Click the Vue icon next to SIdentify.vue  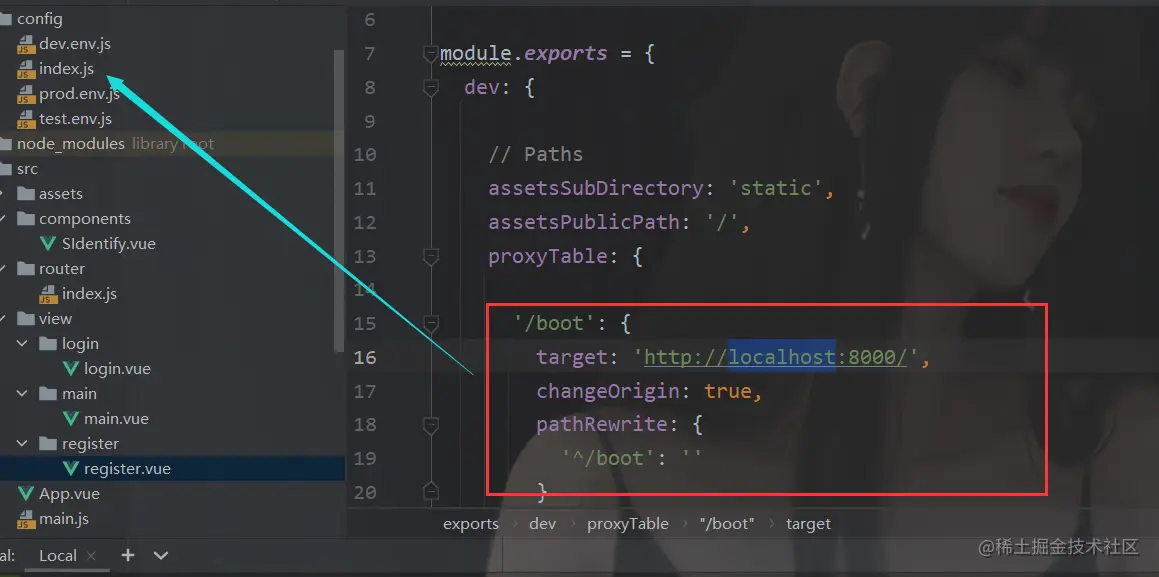(48, 244)
